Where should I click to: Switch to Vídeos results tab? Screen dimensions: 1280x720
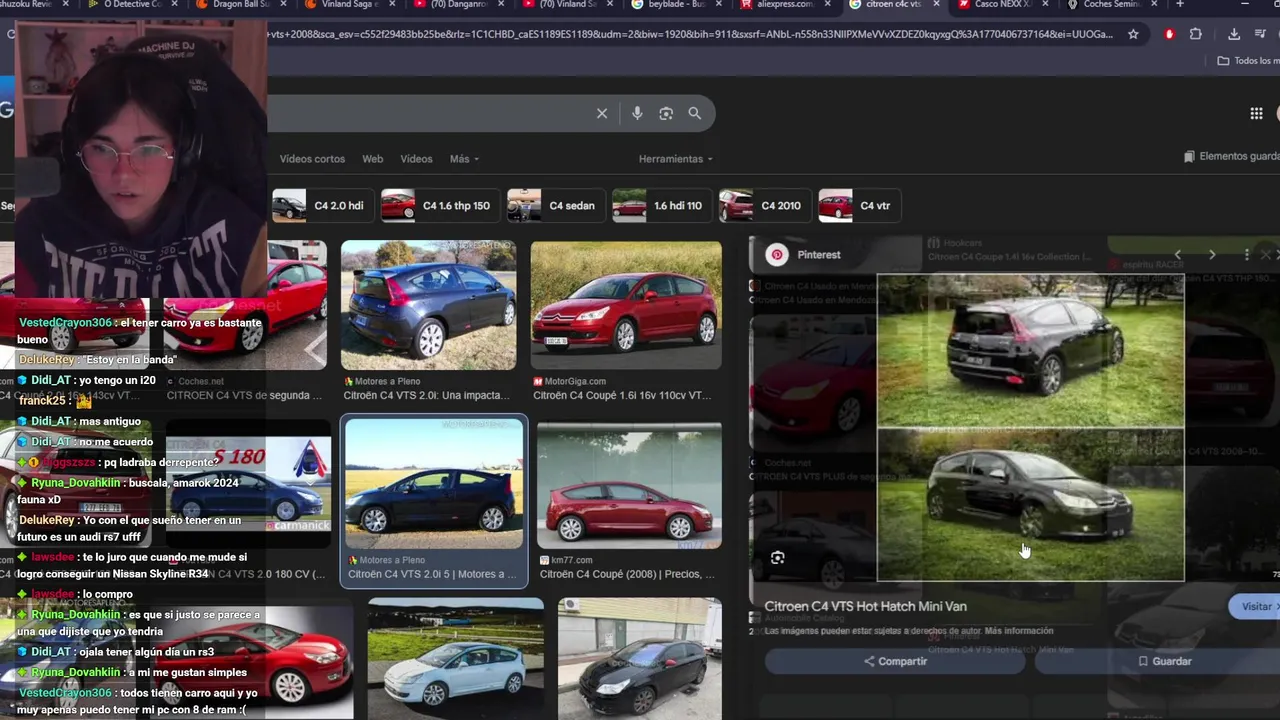pos(416,159)
